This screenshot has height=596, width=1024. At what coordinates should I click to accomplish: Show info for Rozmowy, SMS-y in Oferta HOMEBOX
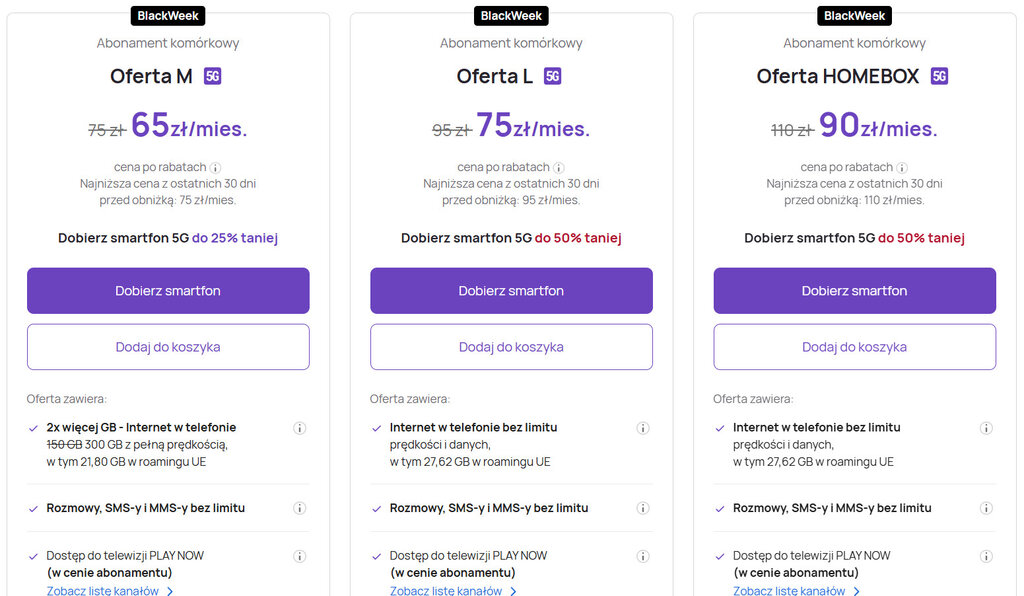point(986,508)
